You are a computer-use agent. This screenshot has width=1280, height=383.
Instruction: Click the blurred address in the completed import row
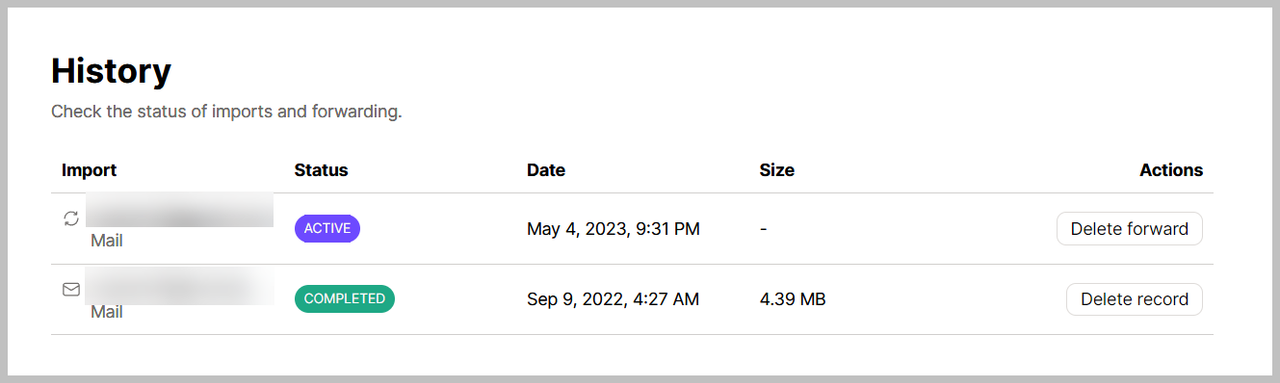(180, 285)
